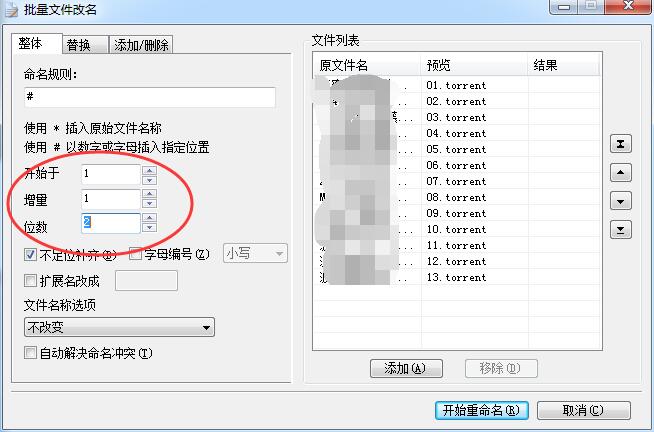Click the 开始重命名 button
Viewport: 654px width, 432px height.
[x=482, y=410]
